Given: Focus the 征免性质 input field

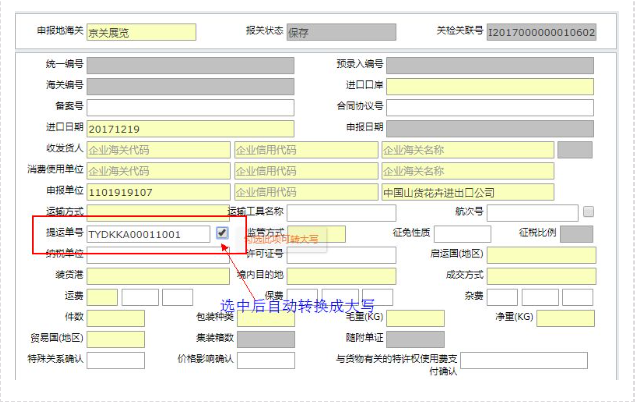Looking at the screenshot, I should [x=462, y=234].
